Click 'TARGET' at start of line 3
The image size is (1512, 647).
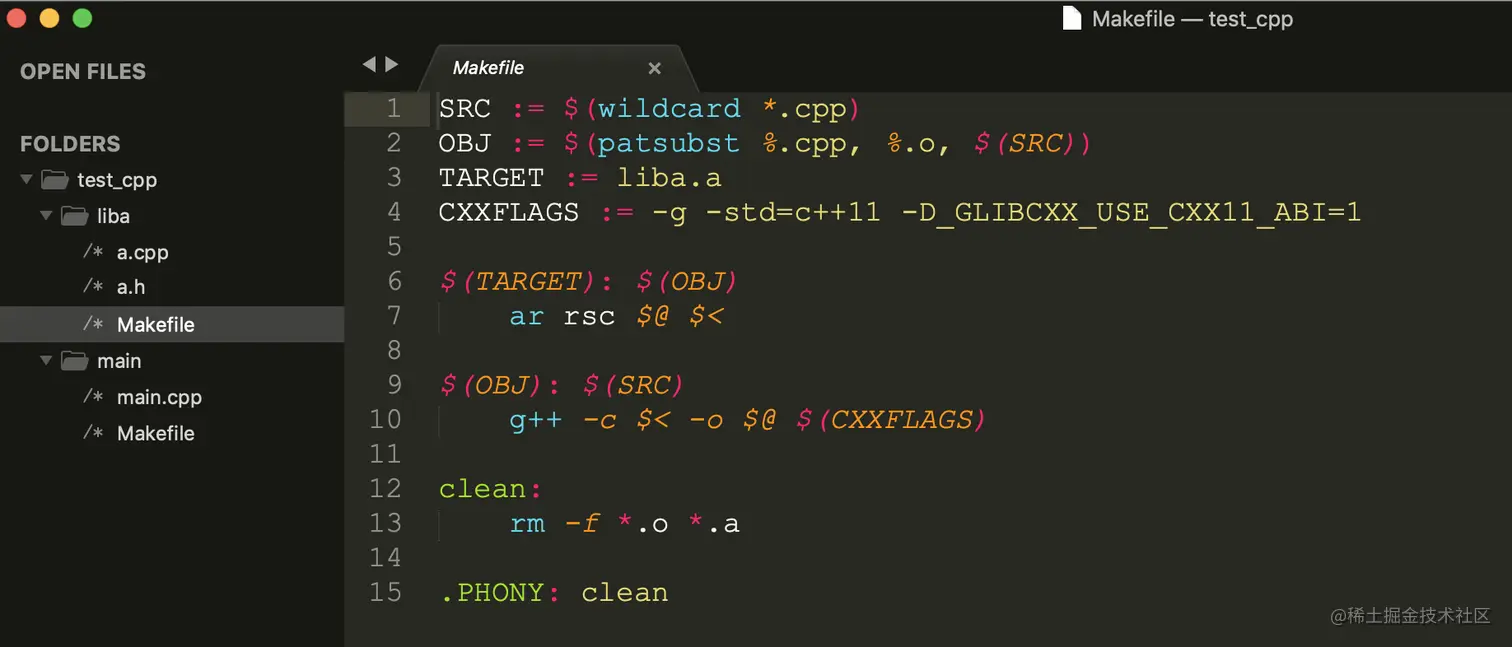click(x=491, y=178)
